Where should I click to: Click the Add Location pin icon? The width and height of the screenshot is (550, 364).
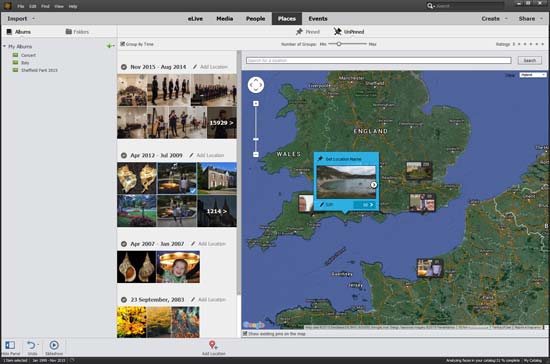[x=213, y=345]
